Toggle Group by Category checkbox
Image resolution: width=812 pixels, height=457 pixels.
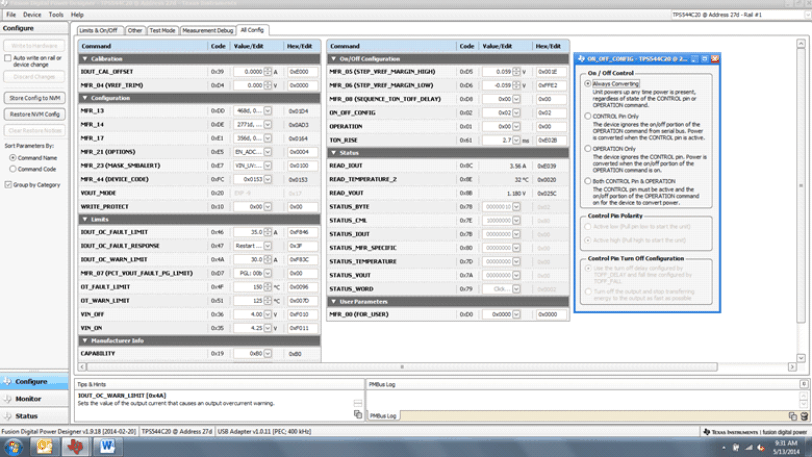[x=8, y=184]
